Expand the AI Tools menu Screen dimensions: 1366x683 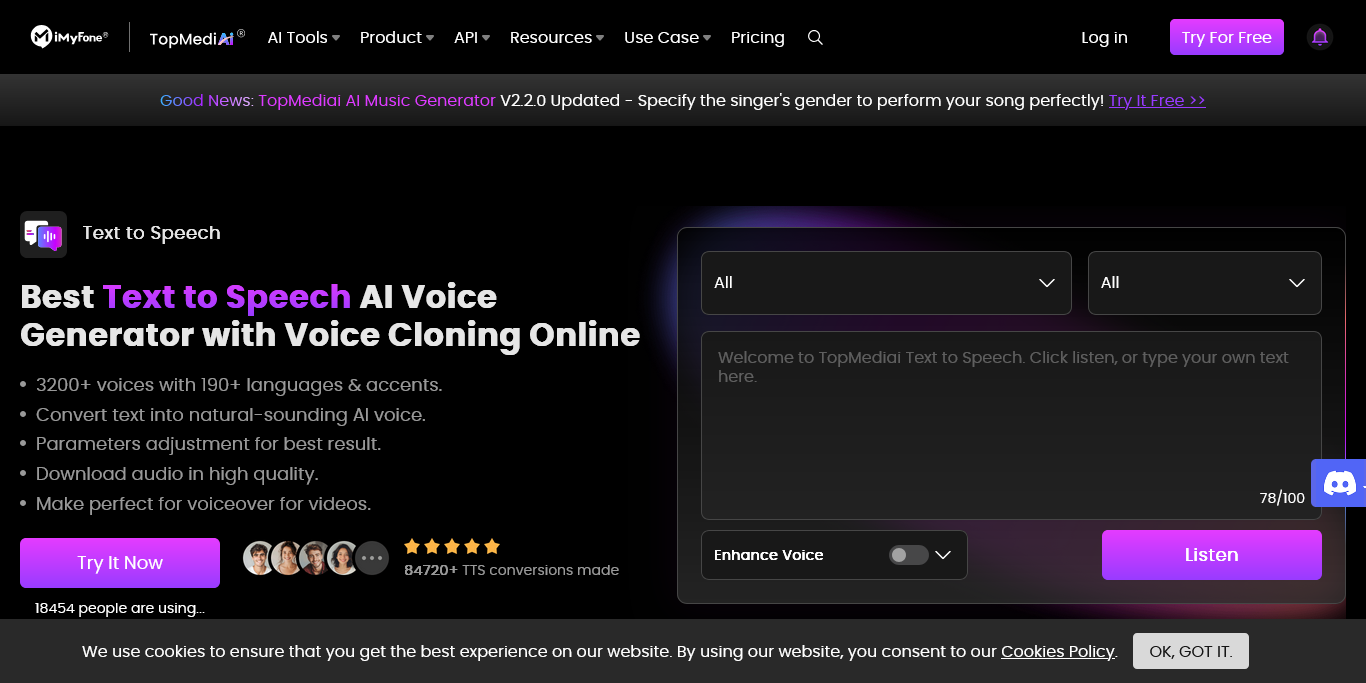click(x=304, y=37)
